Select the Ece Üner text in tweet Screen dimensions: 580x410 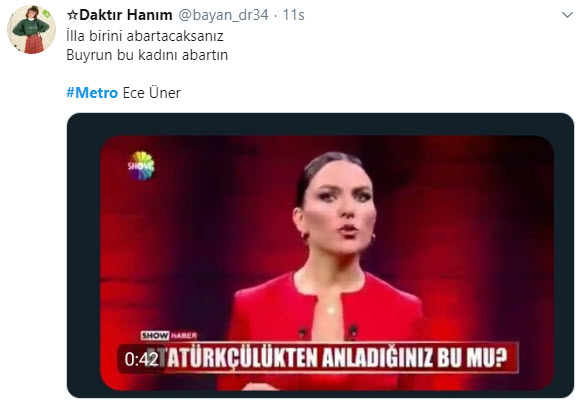tap(152, 93)
